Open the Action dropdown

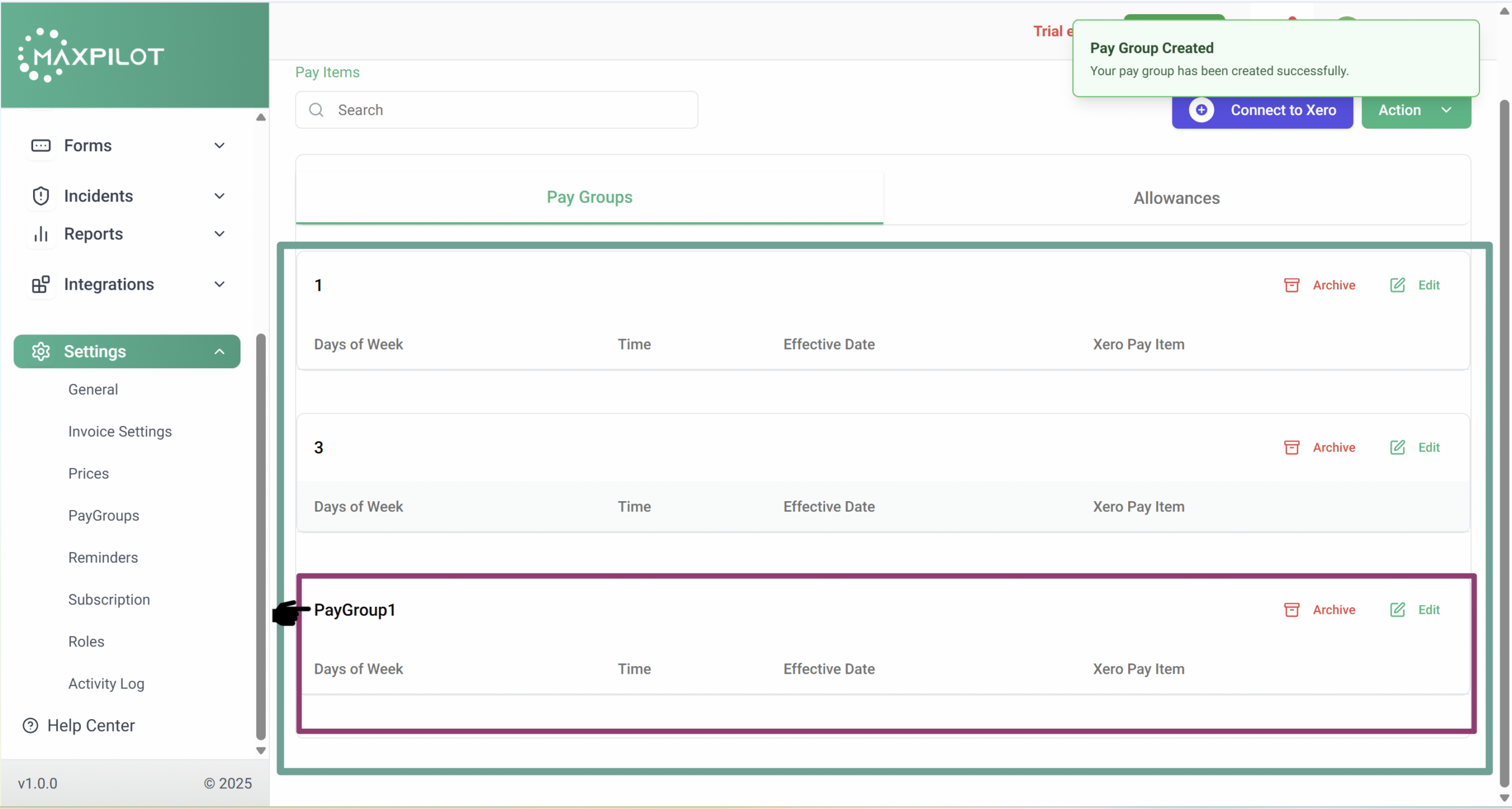[1415, 110]
